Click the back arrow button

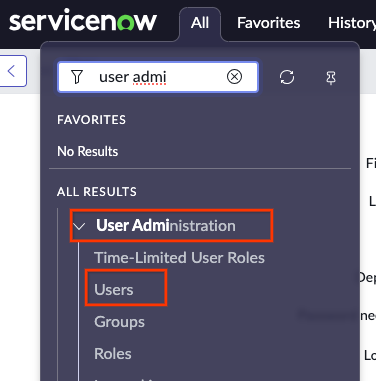coord(12,71)
